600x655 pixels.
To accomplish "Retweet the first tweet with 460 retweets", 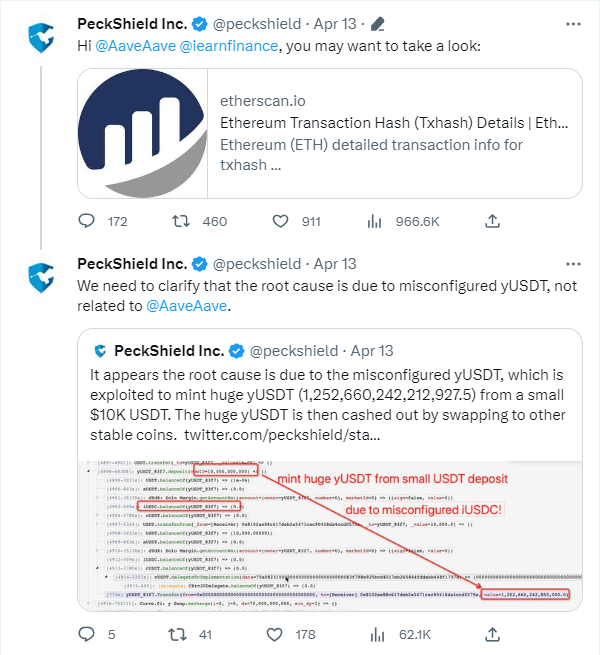I will pos(181,221).
